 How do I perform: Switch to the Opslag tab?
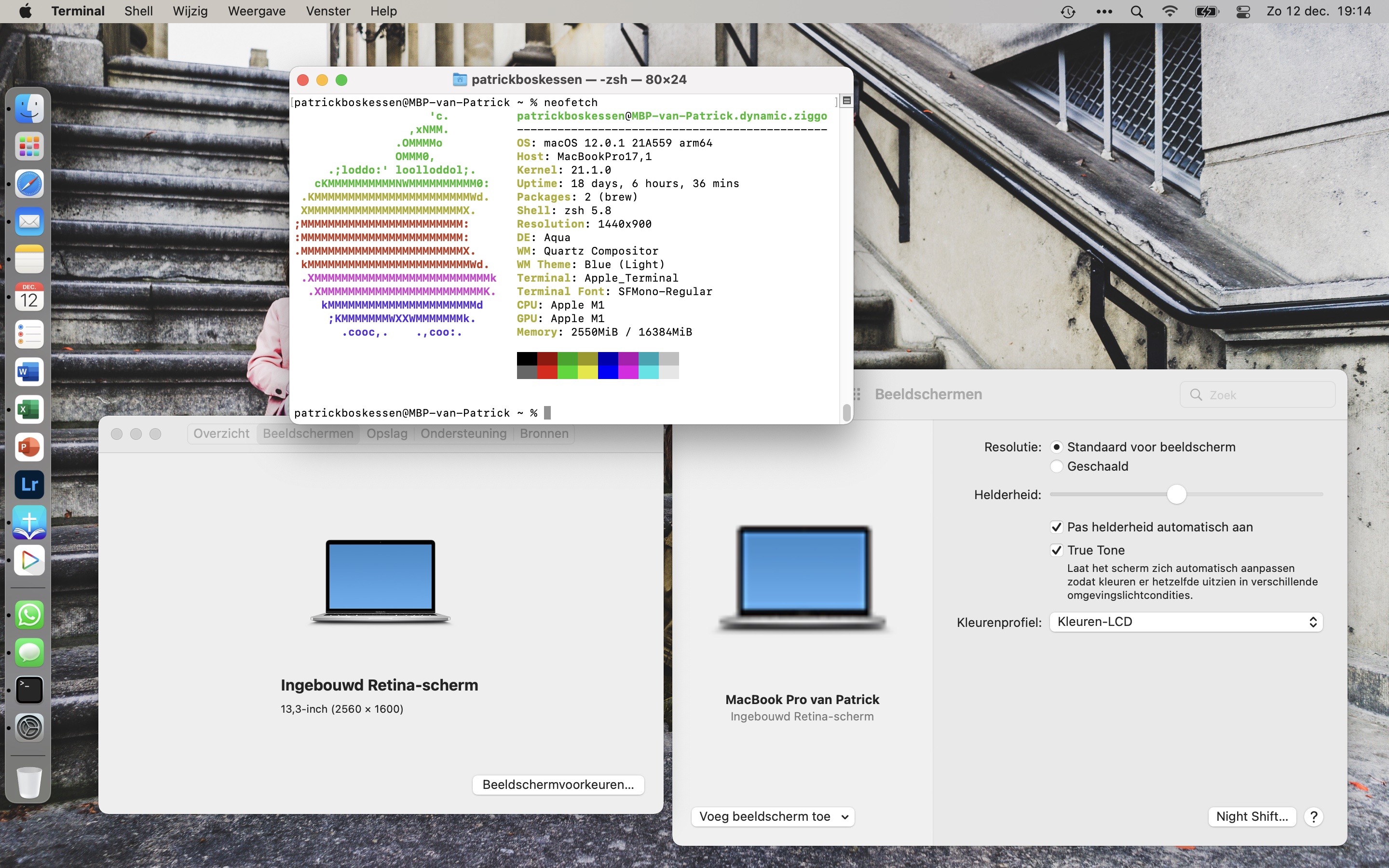click(x=387, y=434)
